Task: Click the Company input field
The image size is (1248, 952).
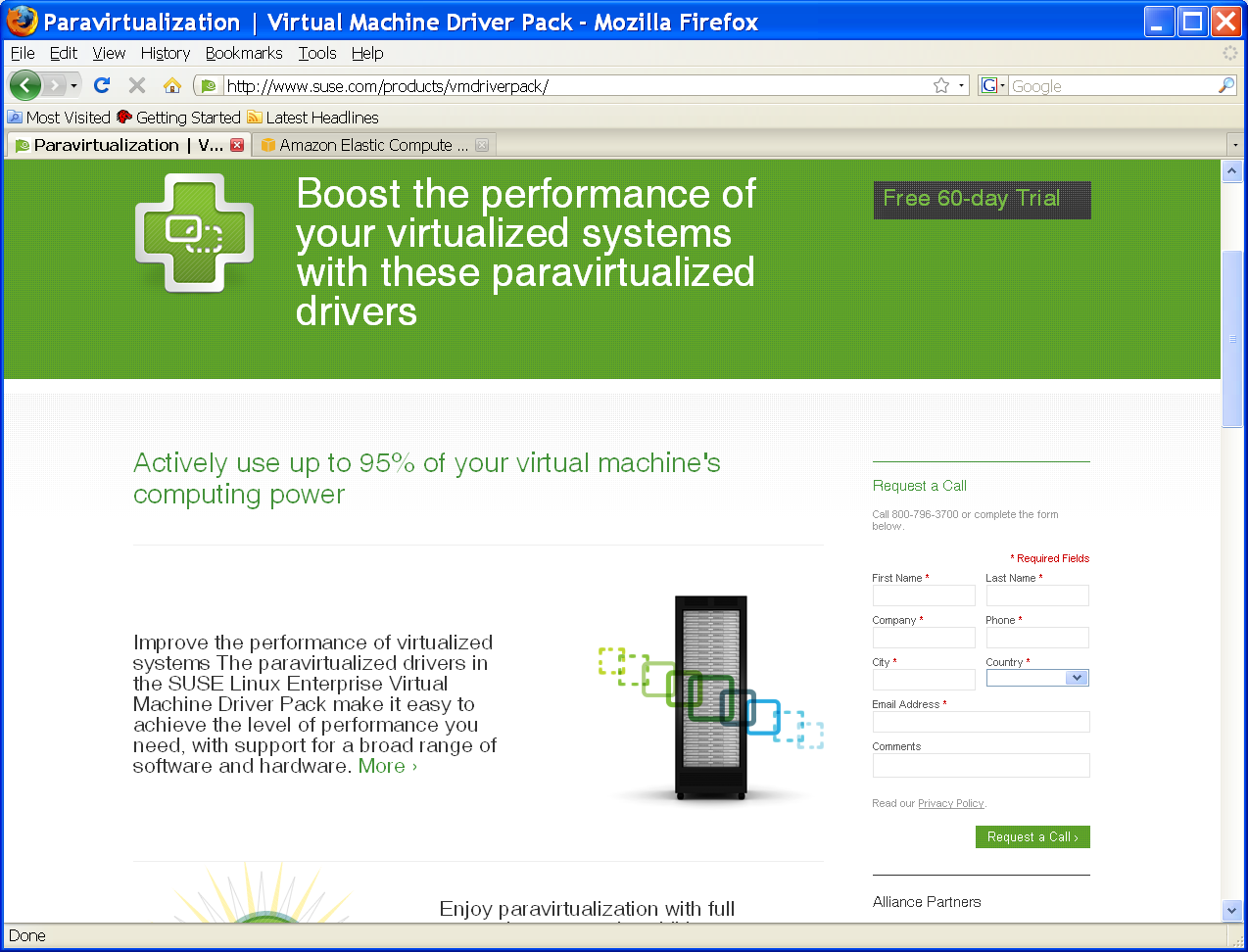Action: [924, 638]
